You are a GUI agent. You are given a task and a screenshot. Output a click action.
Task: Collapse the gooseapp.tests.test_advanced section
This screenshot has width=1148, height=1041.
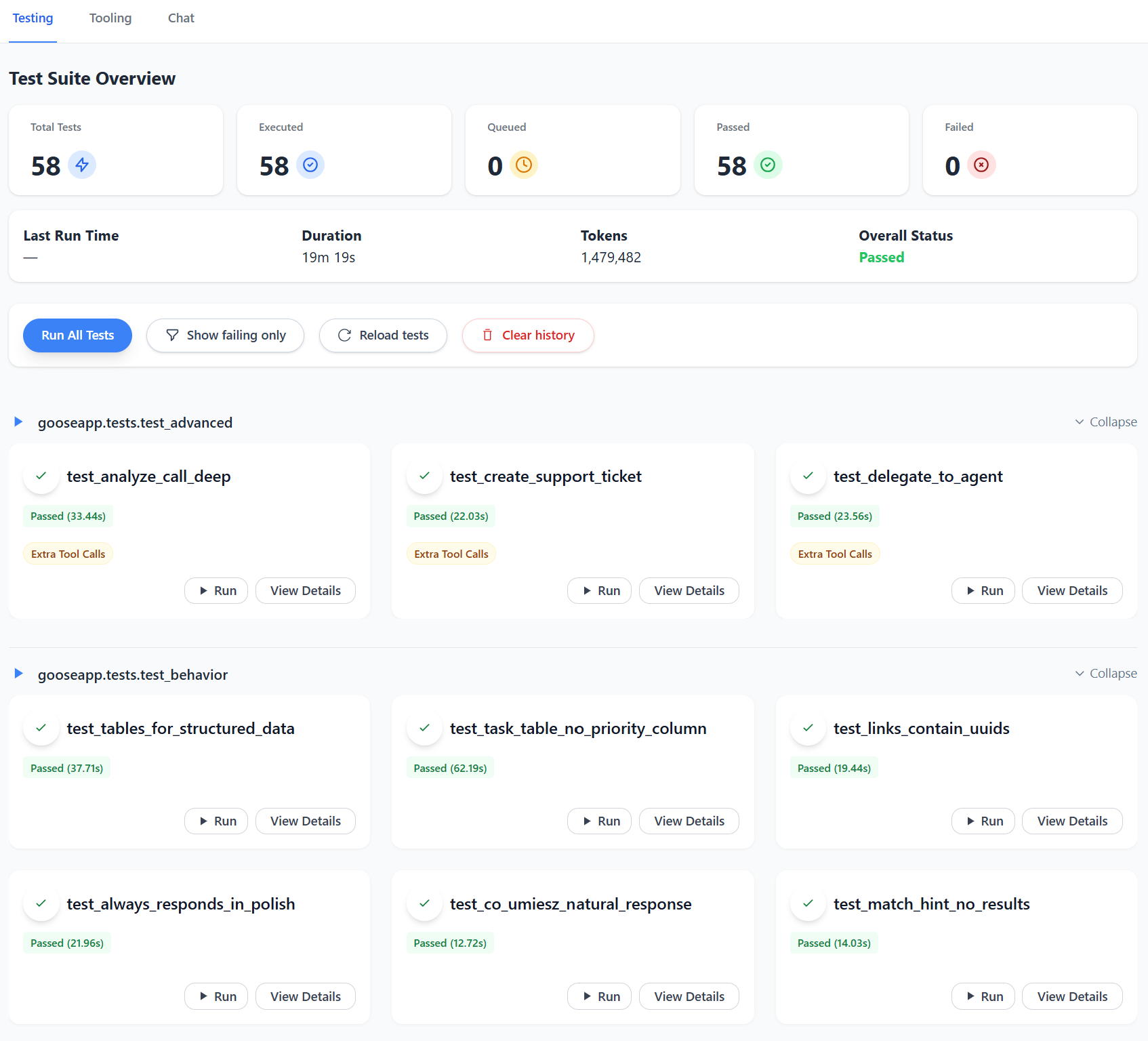point(1105,422)
